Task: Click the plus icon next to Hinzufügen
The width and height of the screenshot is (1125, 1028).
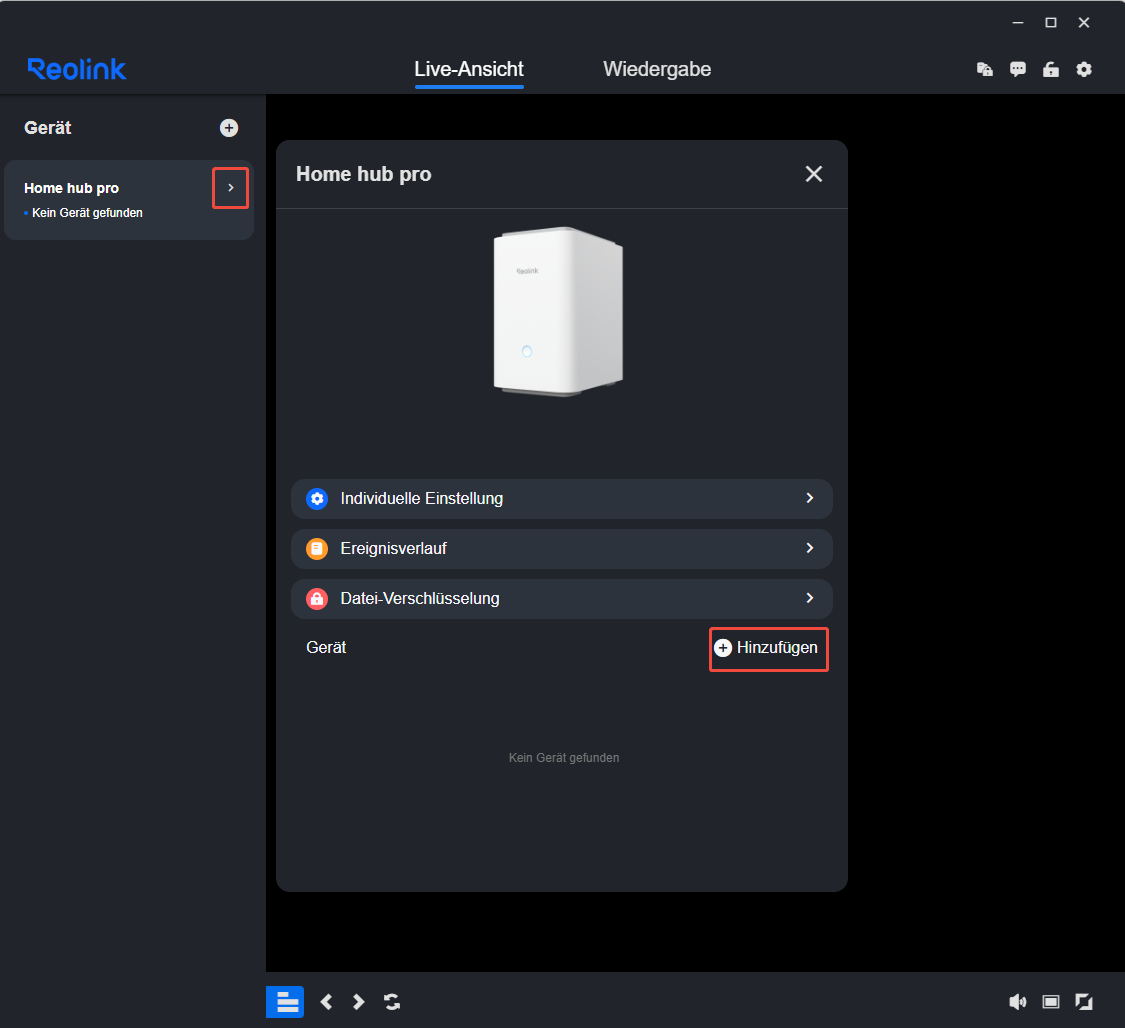Action: coord(723,648)
